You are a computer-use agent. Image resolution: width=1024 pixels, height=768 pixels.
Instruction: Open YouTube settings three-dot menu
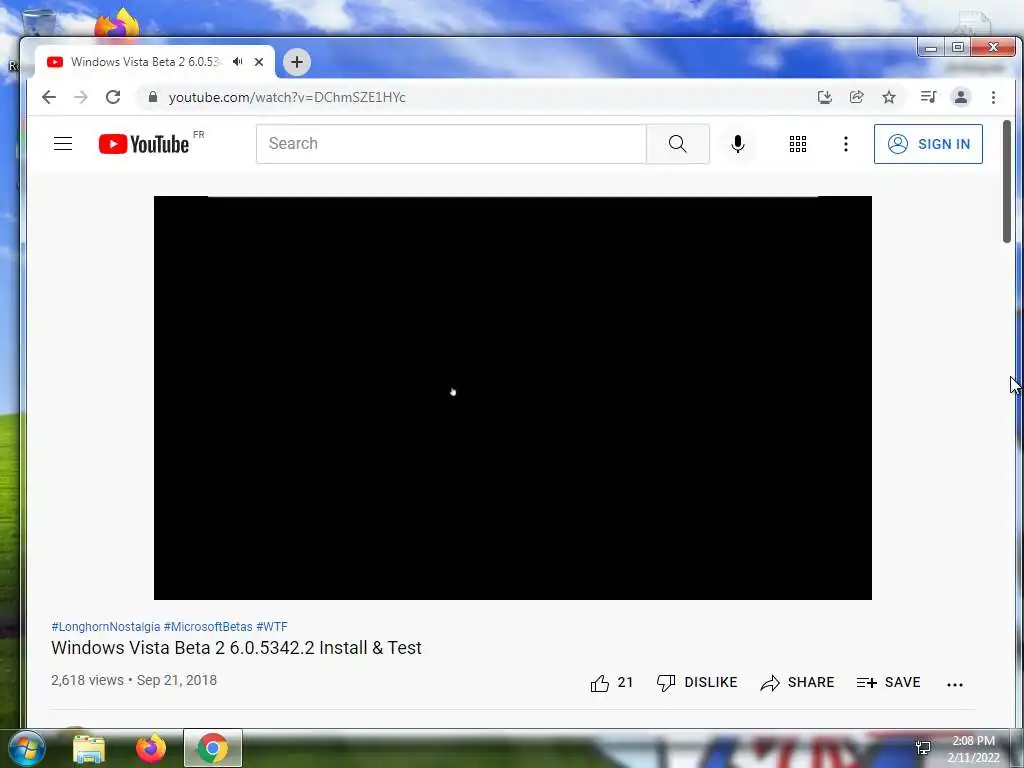click(846, 144)
